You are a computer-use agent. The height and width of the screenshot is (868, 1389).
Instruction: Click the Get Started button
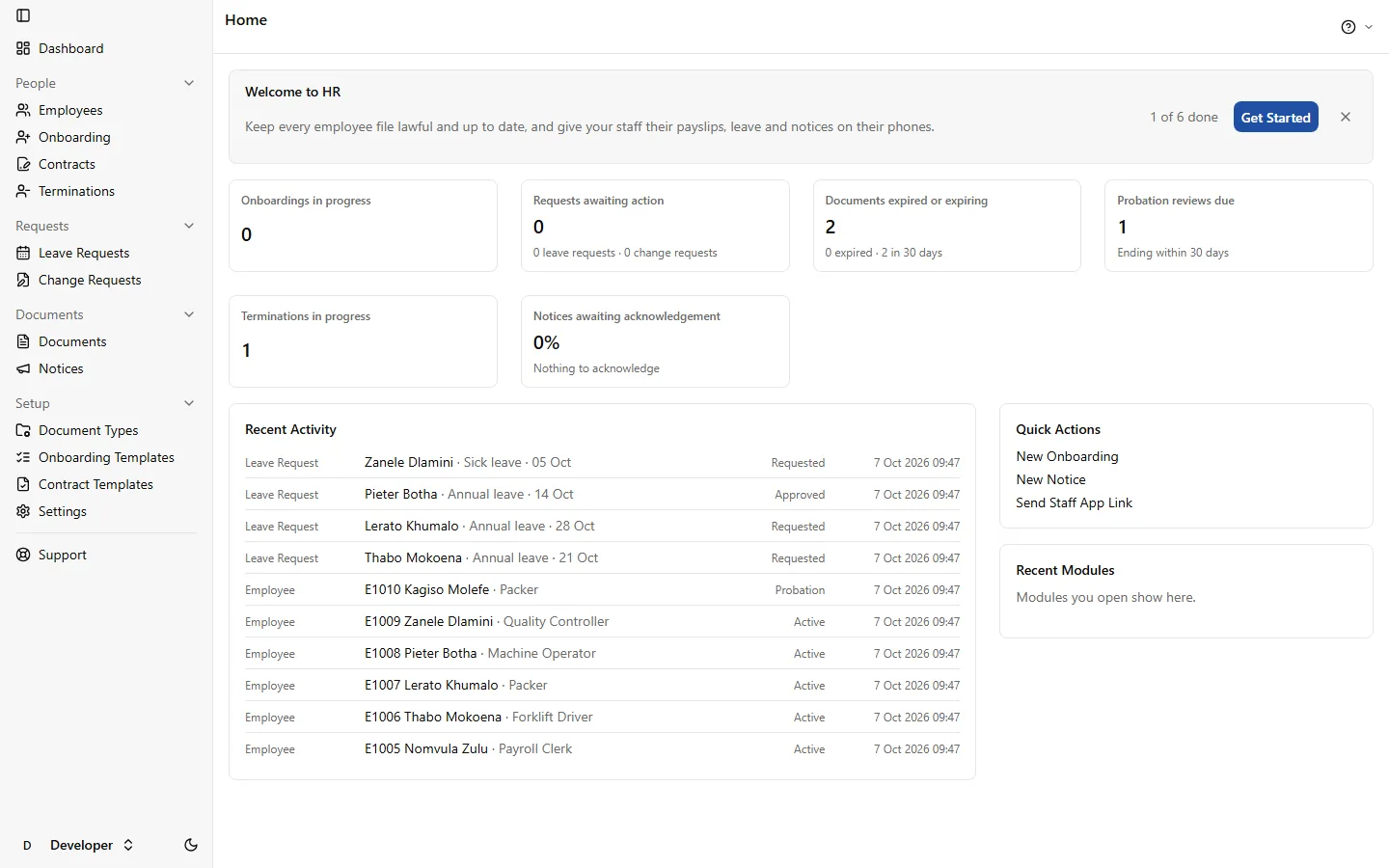(x=1275, y=118)
